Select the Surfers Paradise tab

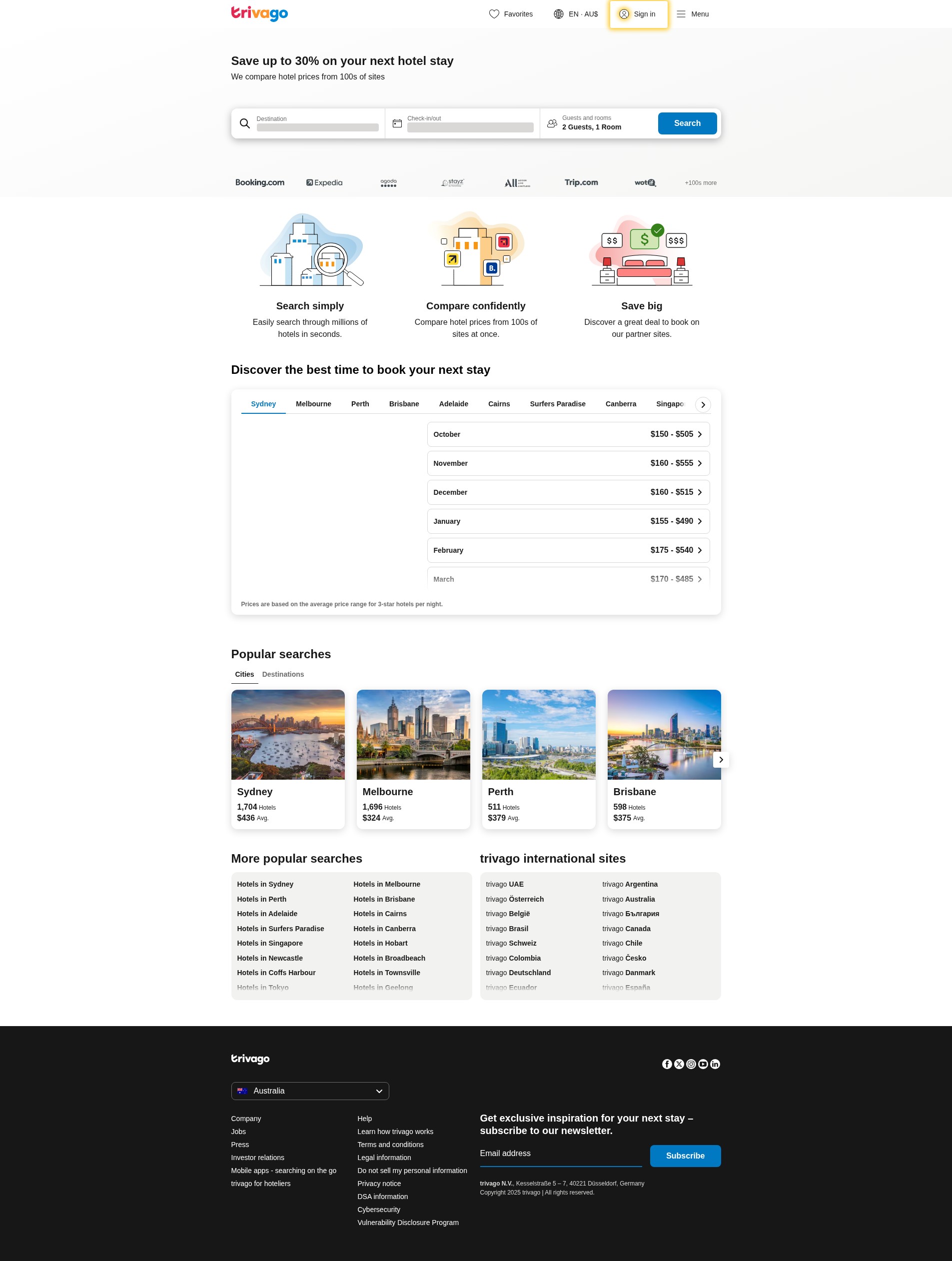(558, 404)
